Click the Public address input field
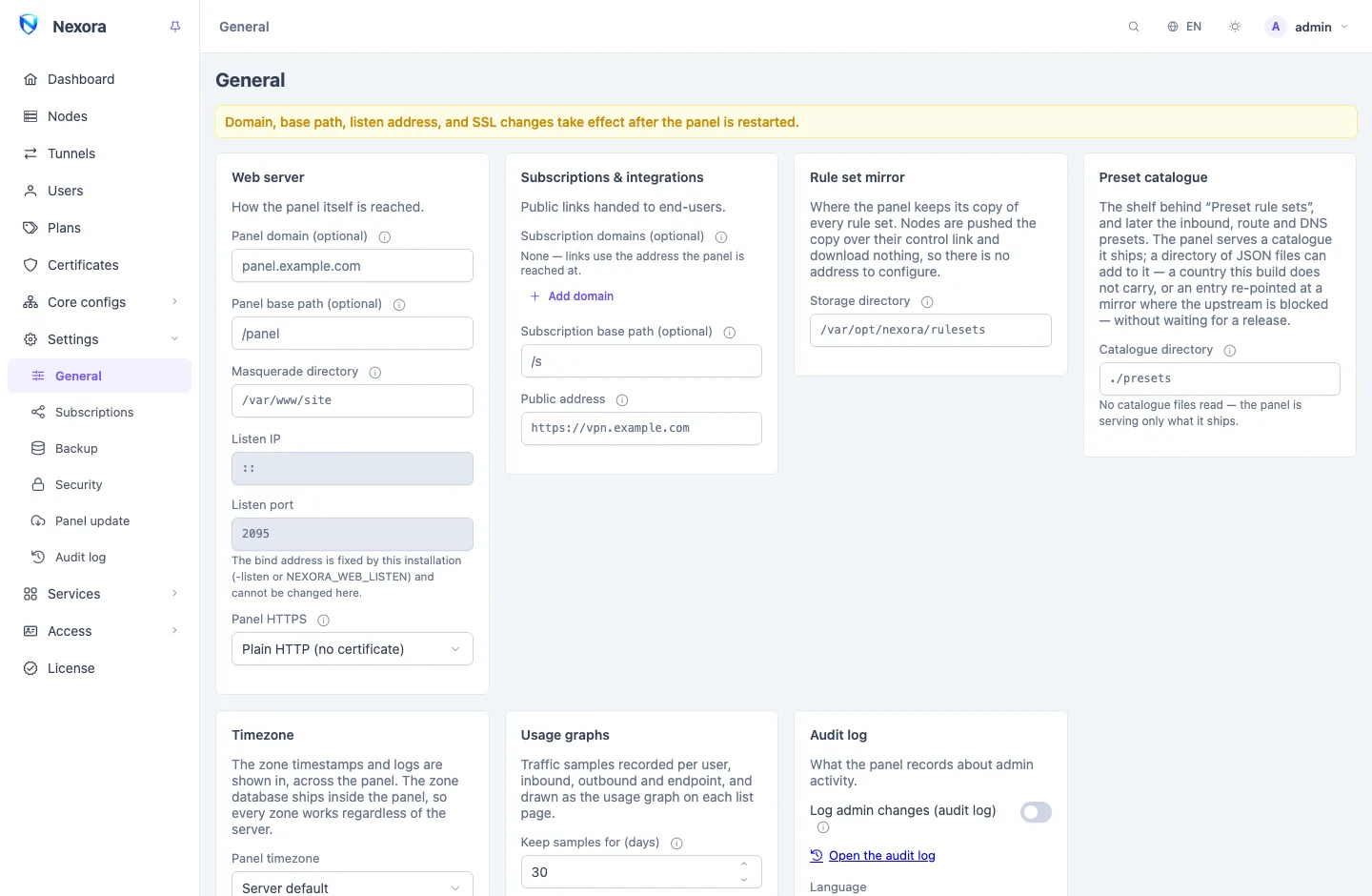The image size is (1372, 896). pos(641,429)
